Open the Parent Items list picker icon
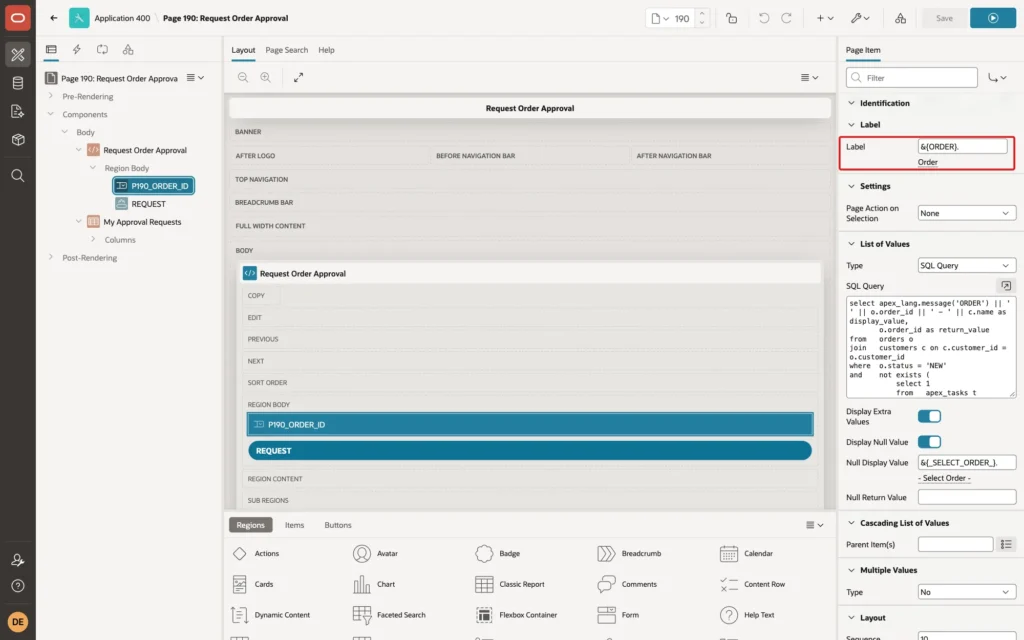This screenshot has width=1024, height=640. 1006,544
